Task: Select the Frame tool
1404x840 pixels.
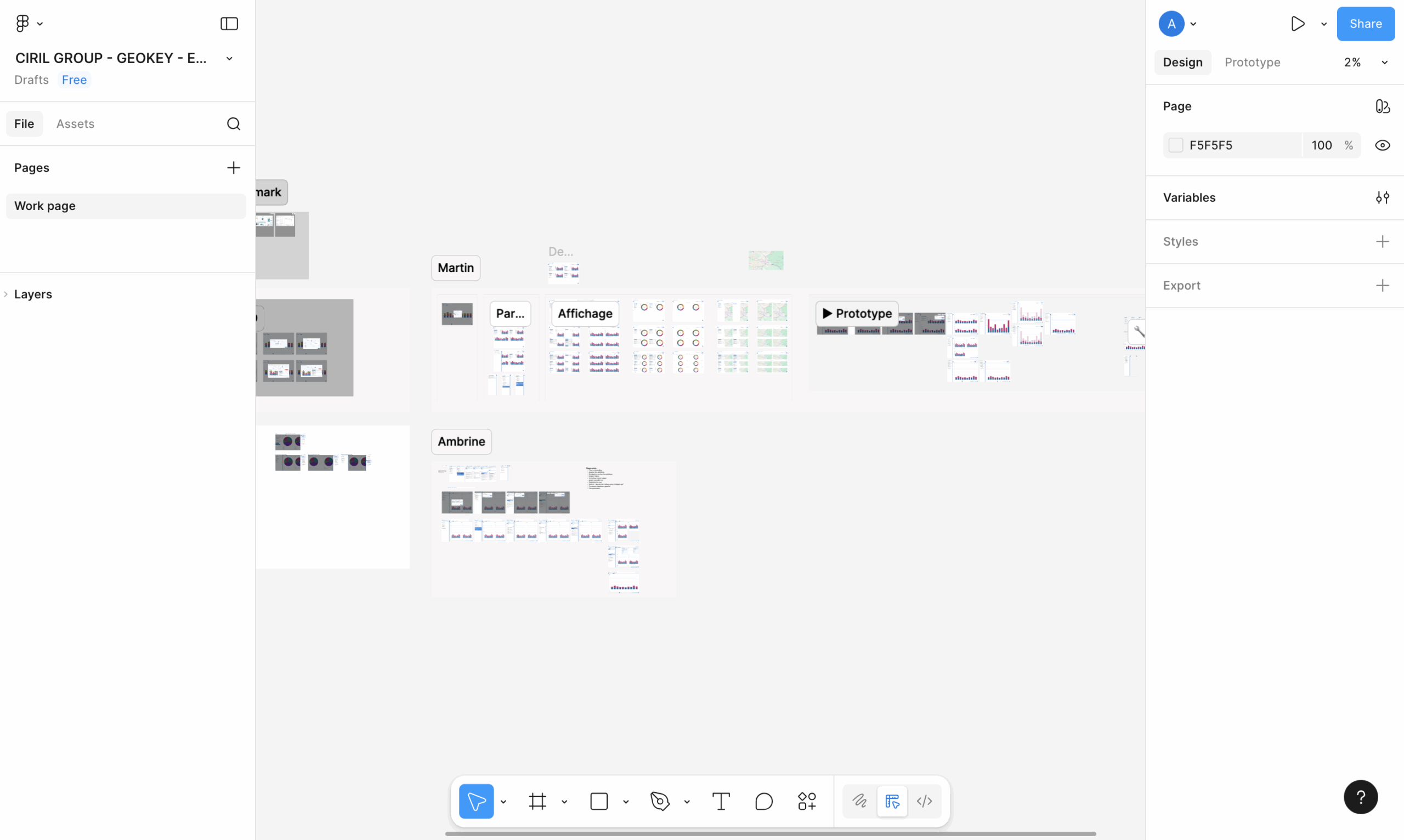Action: (x=537, y=801)
